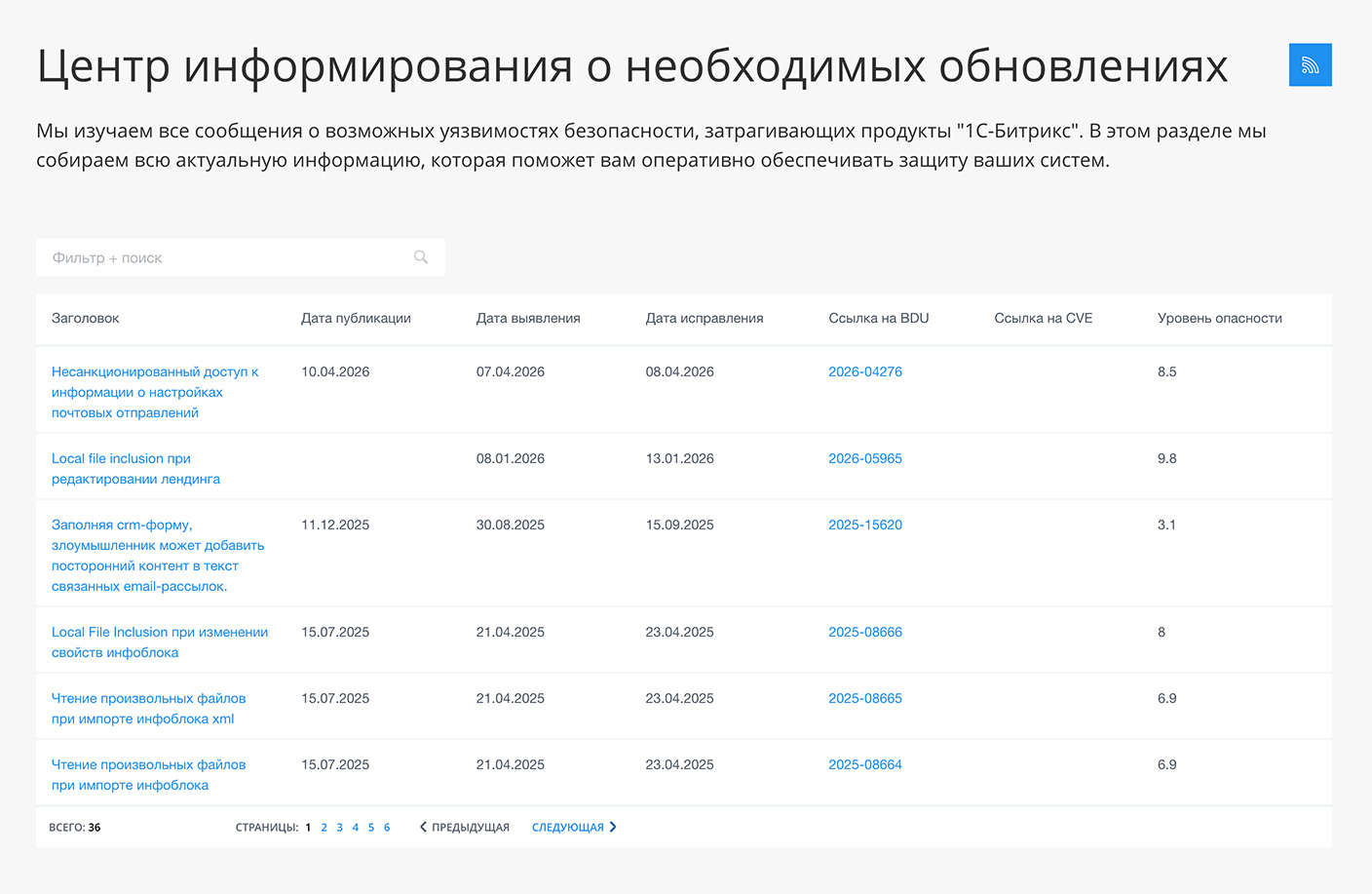
Task: Click danger level 3.1
Action: 1167,525
